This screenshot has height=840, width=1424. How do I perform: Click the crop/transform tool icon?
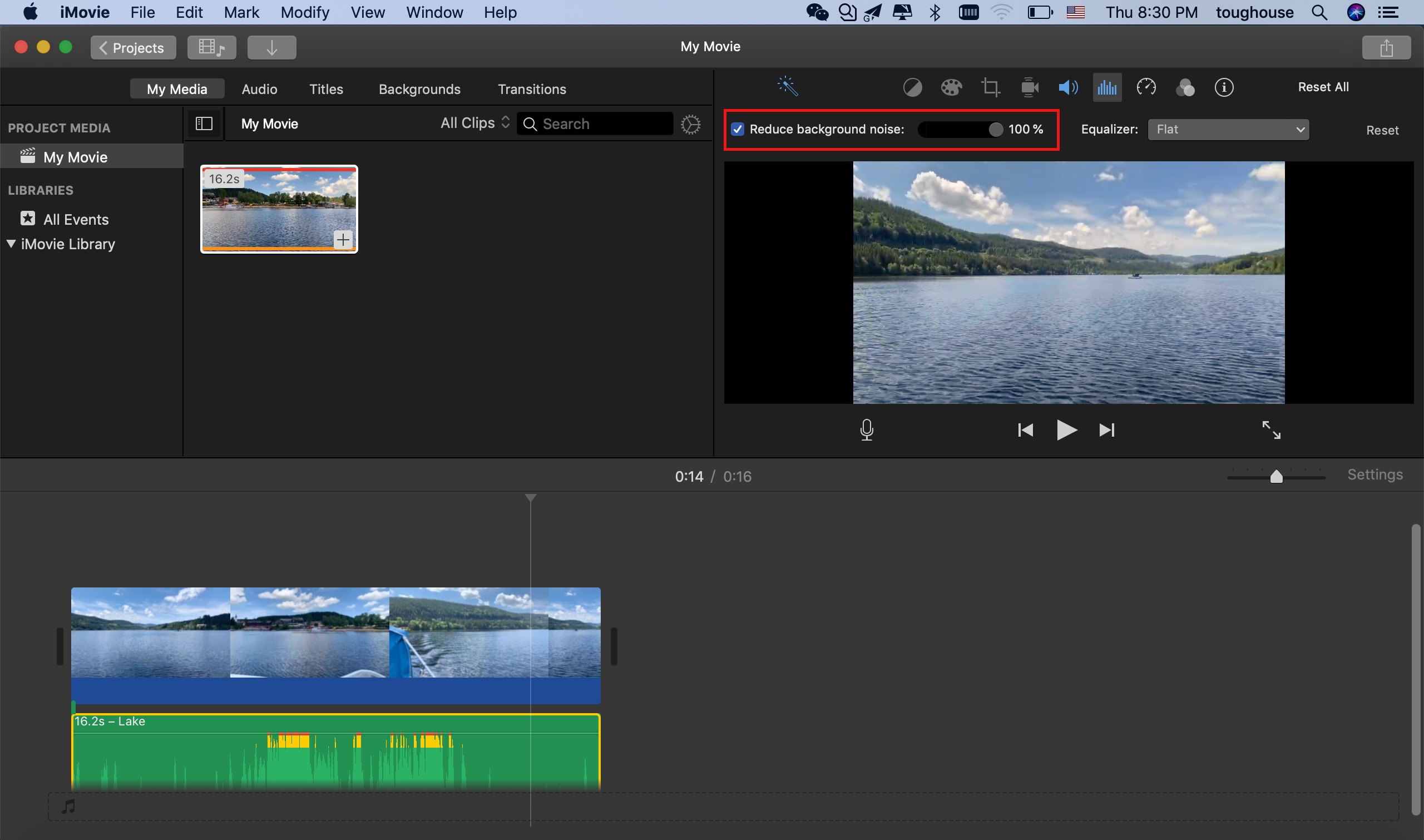[990, 87]
